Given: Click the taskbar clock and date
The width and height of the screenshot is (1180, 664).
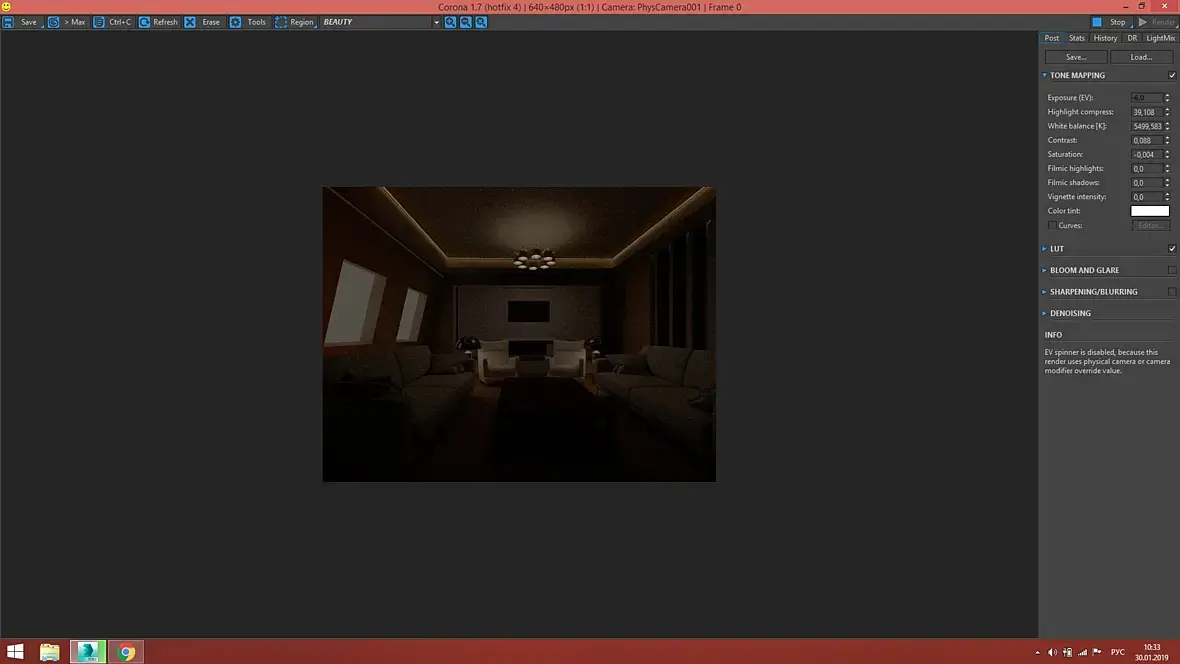Looking at the screenshot, I should pyautogui.click(x=1151, y=652).
